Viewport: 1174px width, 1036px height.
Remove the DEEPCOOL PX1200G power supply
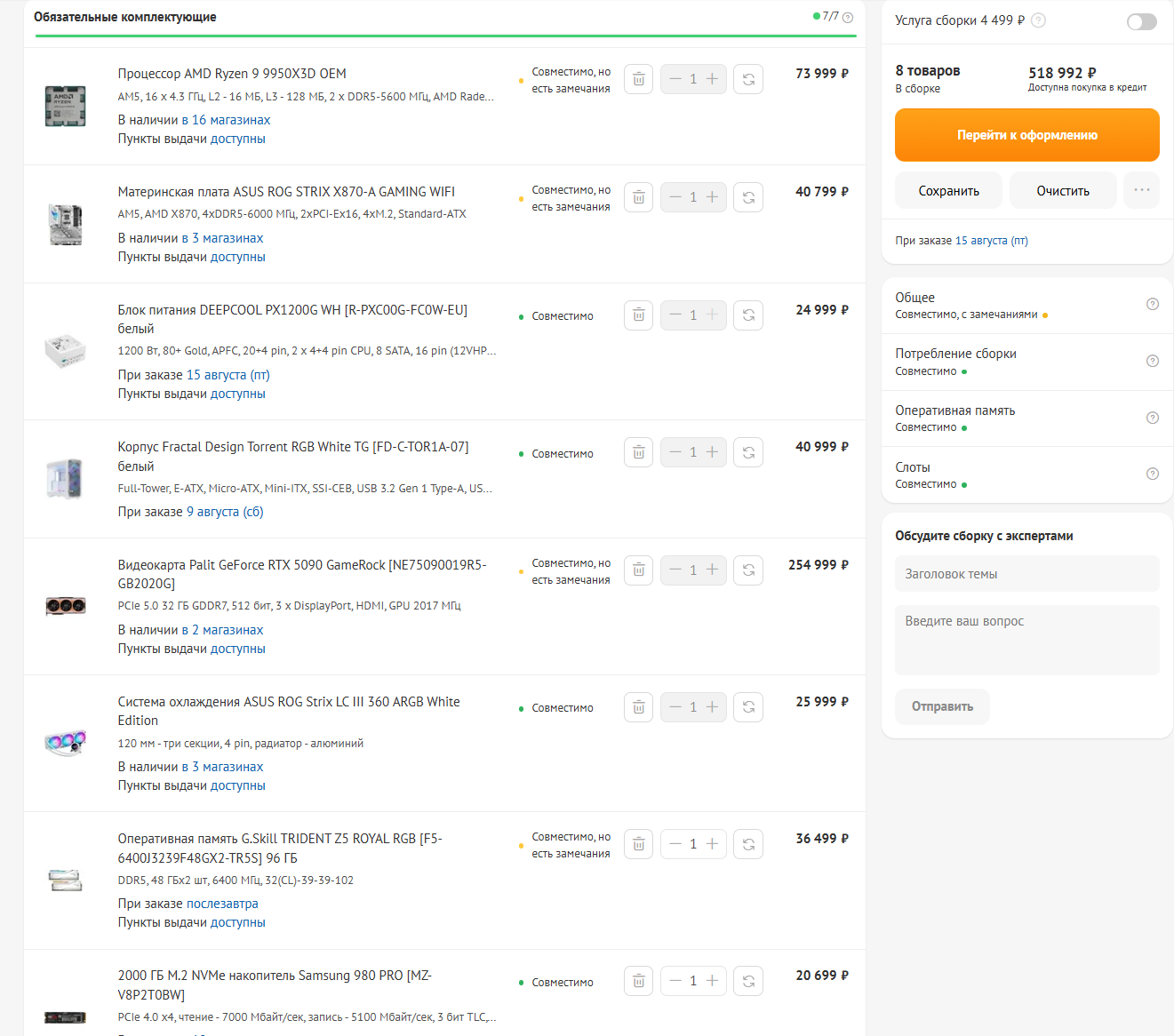click(638, 315)
